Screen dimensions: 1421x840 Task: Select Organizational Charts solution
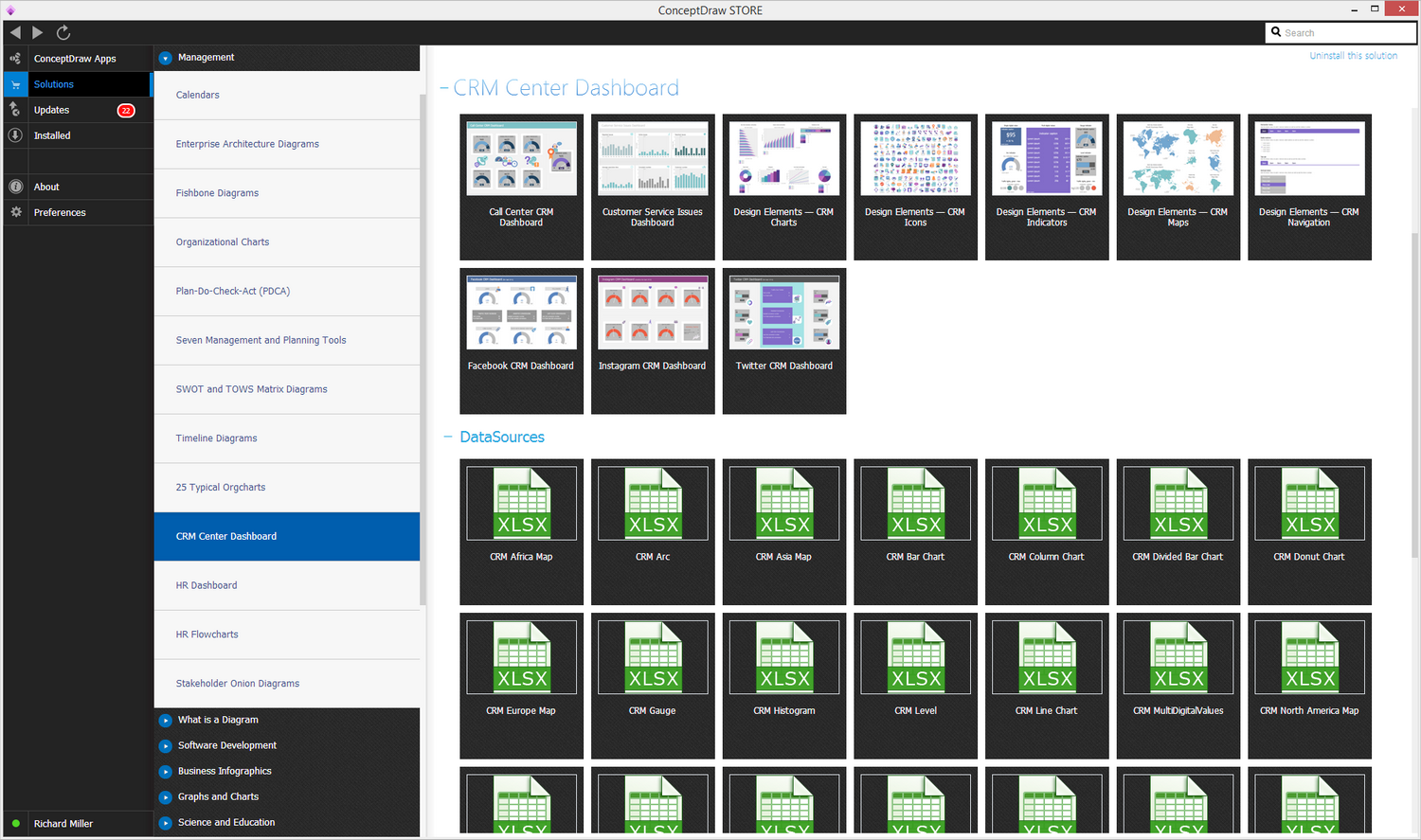pyautogui.click(x=286, y=242)
